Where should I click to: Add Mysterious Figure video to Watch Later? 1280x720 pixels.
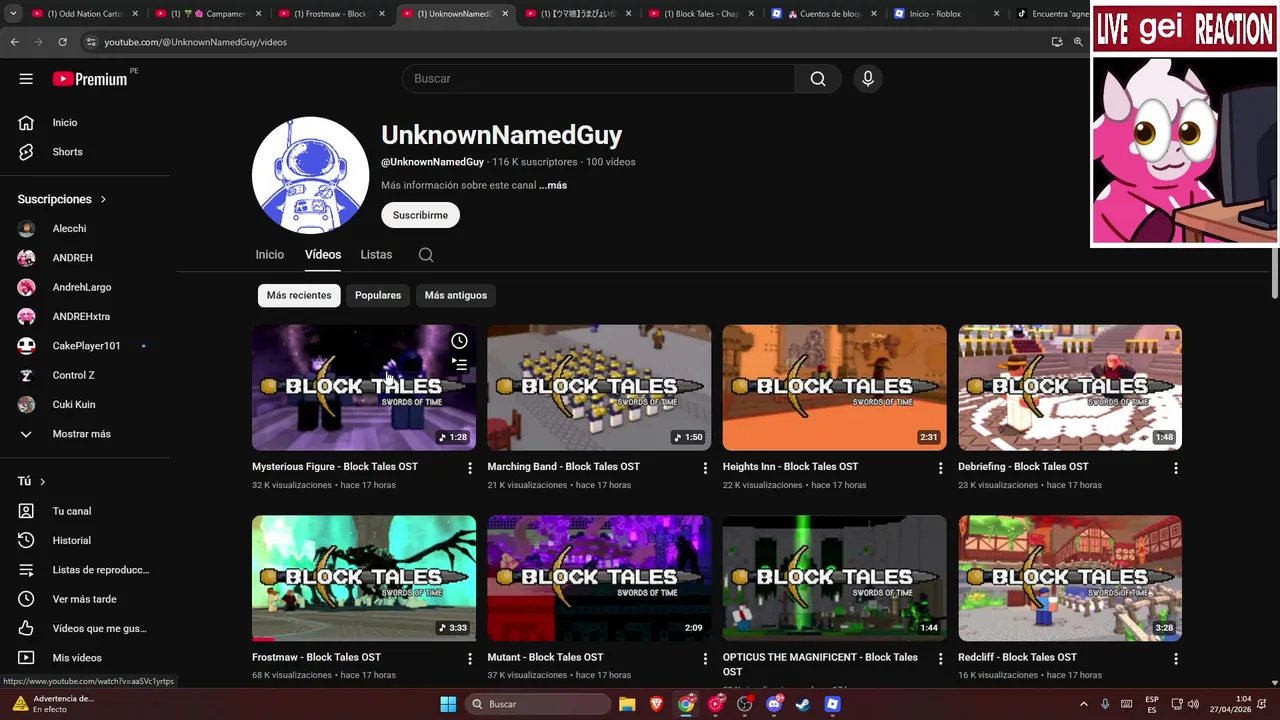click(x=459, y=341)
